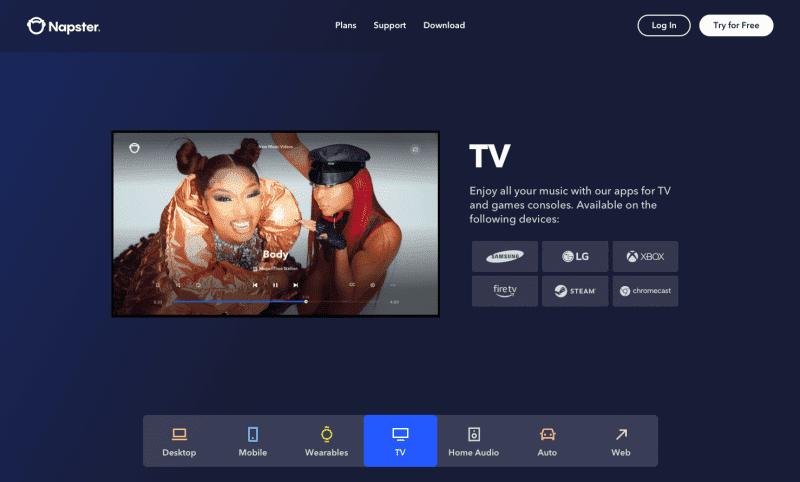This screenshot has width=800, height=482.
Task: Toggle the CC captions icon in video
Action: click(x=352, y=285)
